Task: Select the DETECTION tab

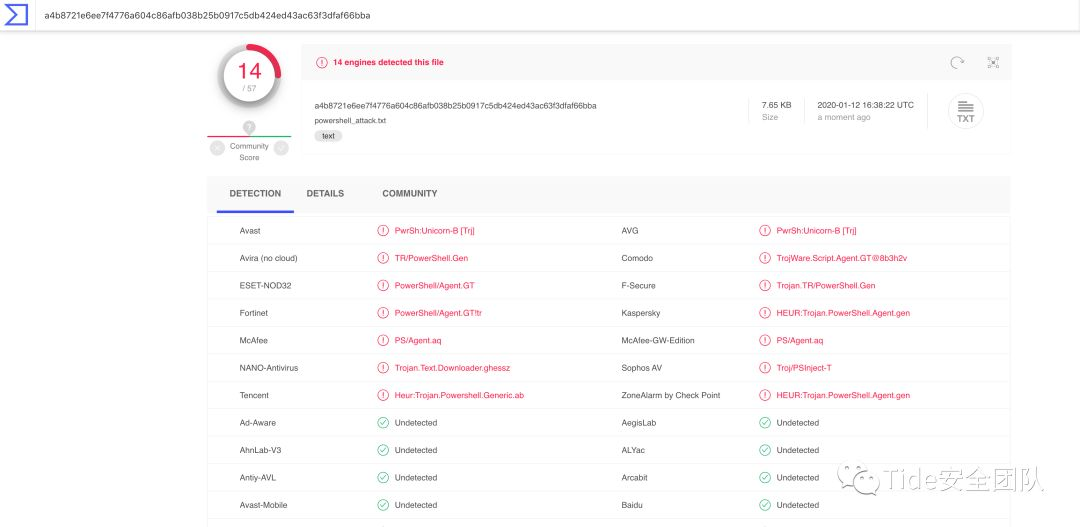Action: (x=255, y=193)
